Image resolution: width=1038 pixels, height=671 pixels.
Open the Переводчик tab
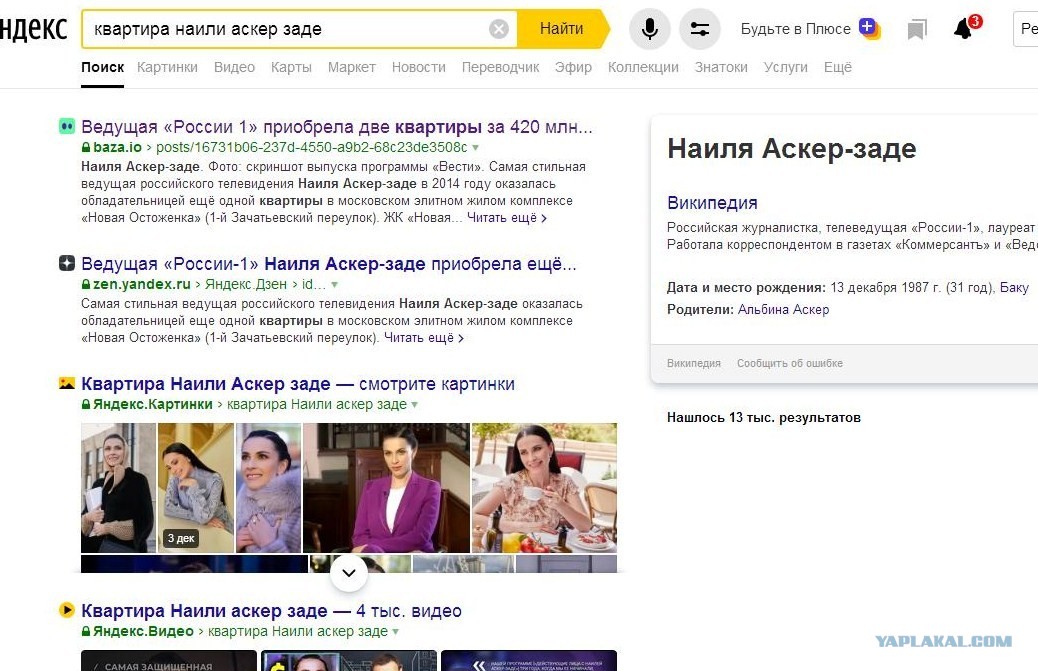pyautogui.click(x=500, y=67)
